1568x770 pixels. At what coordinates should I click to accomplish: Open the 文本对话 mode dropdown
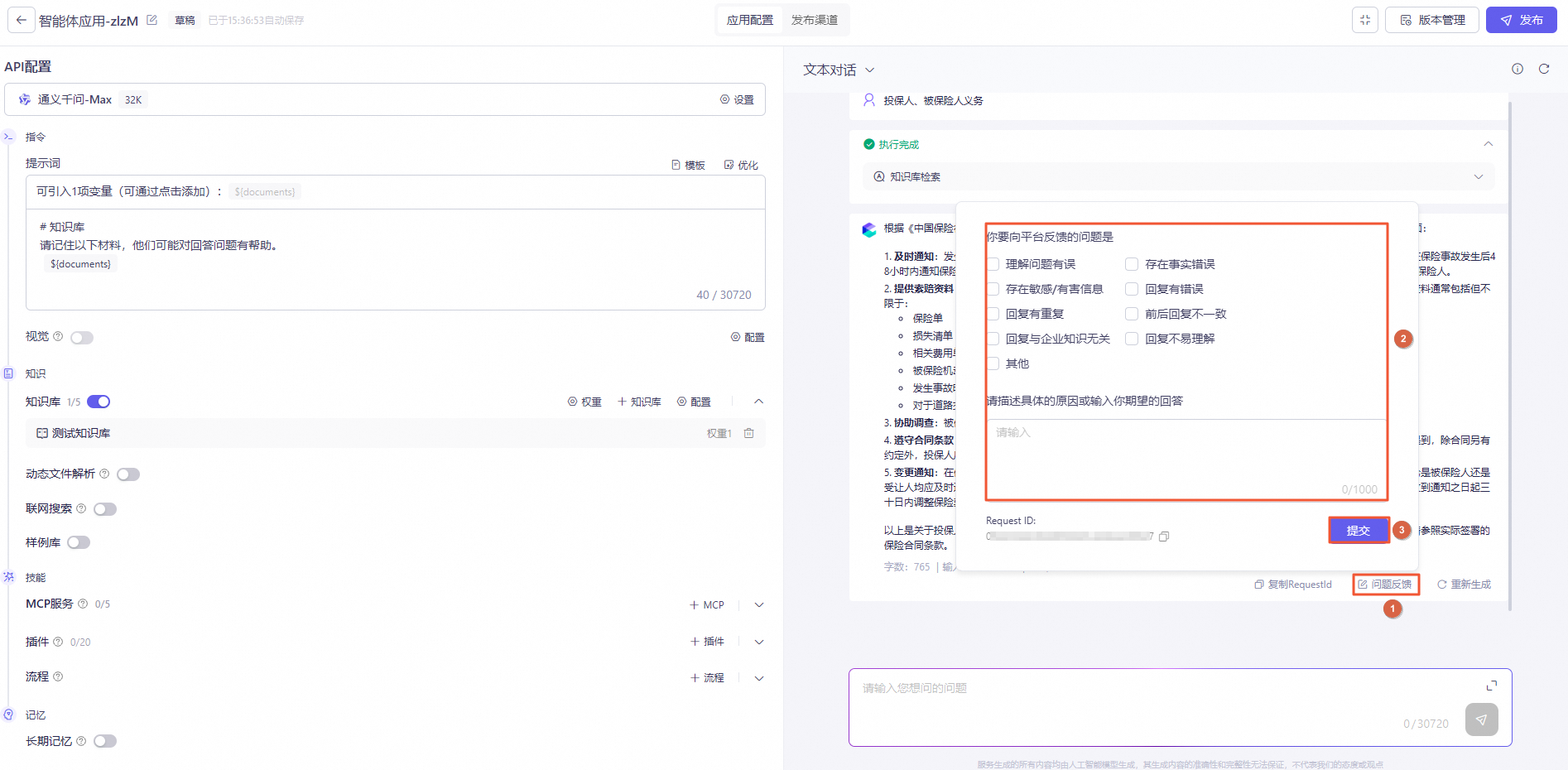839,70
